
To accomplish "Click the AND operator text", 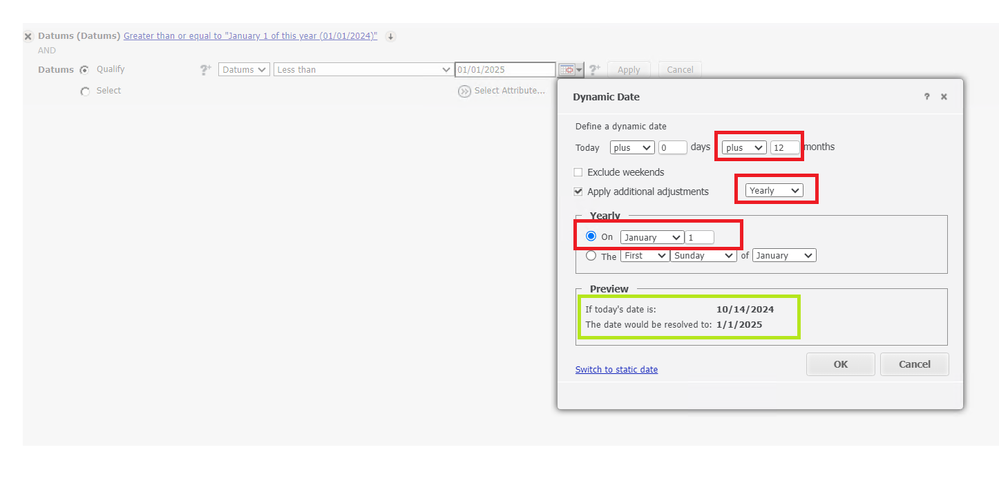I will 47,51.
